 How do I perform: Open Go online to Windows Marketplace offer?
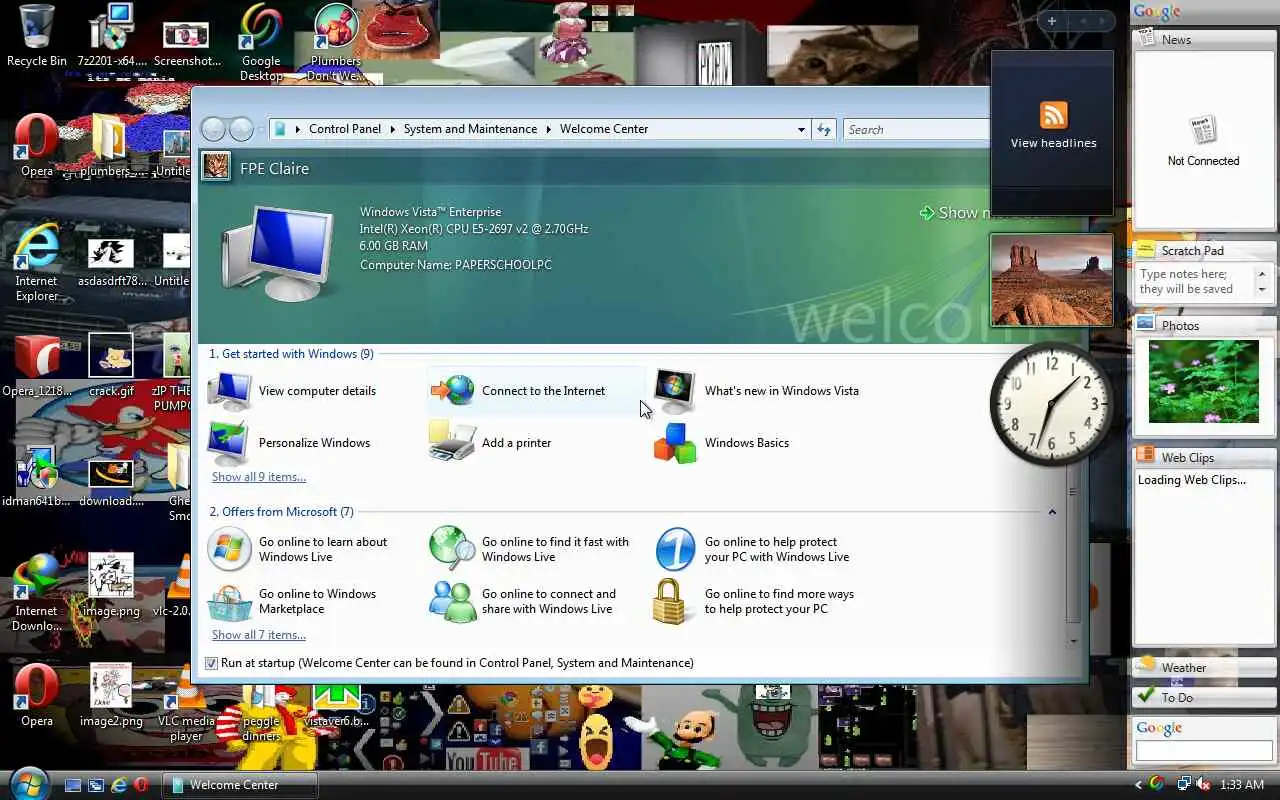pyautogui.click(x=292, y=601)
